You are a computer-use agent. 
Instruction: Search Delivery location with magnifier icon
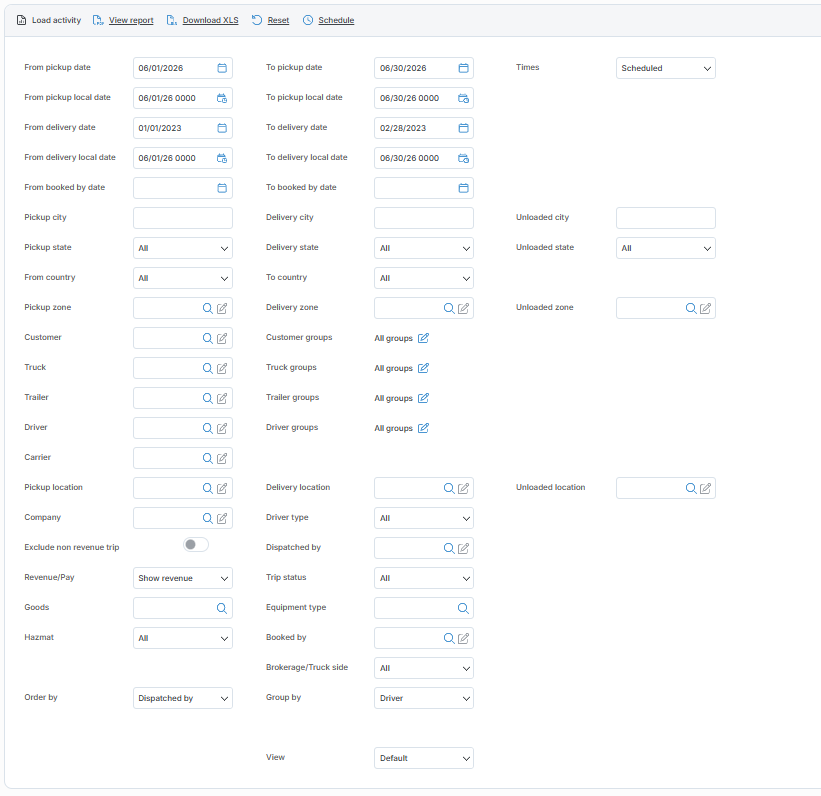(x=449, y=488)
